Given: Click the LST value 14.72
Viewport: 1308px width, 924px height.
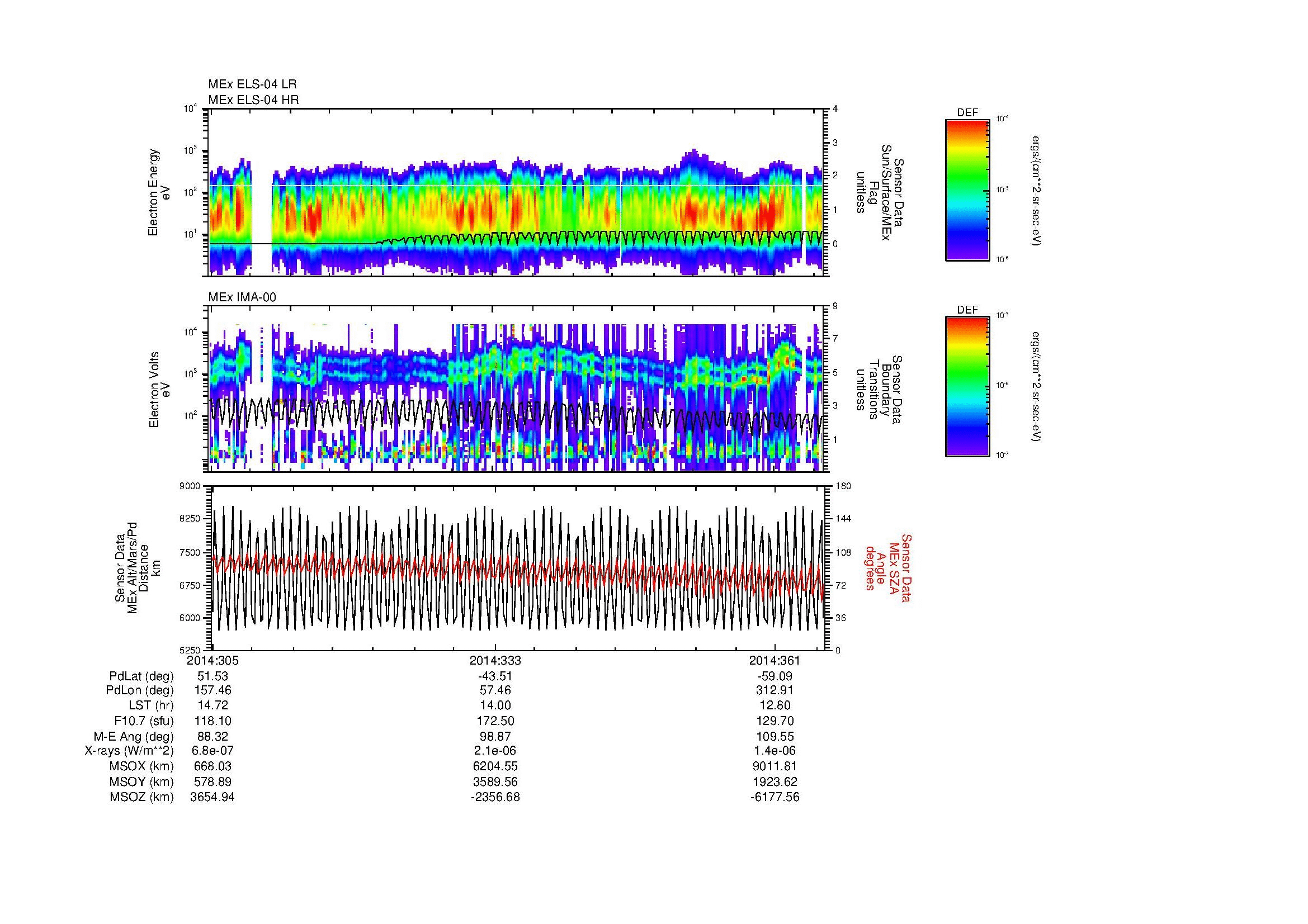Looking at the screenshot, I should tap(213, 705).
